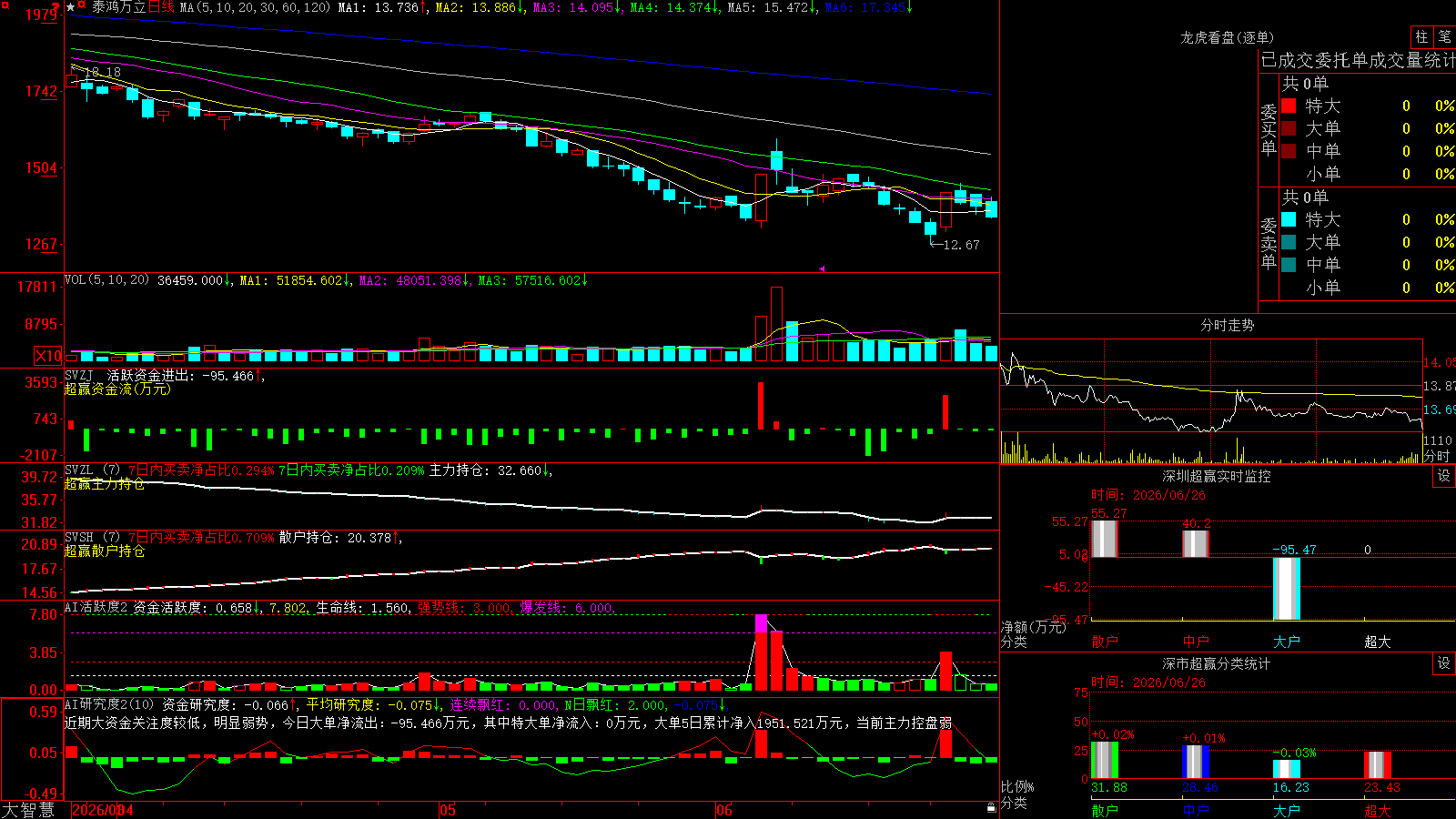Click the 爆发线: 6.000 value
The width and height of the screenshot is (1456, 819).
click(x=568, y=608)
